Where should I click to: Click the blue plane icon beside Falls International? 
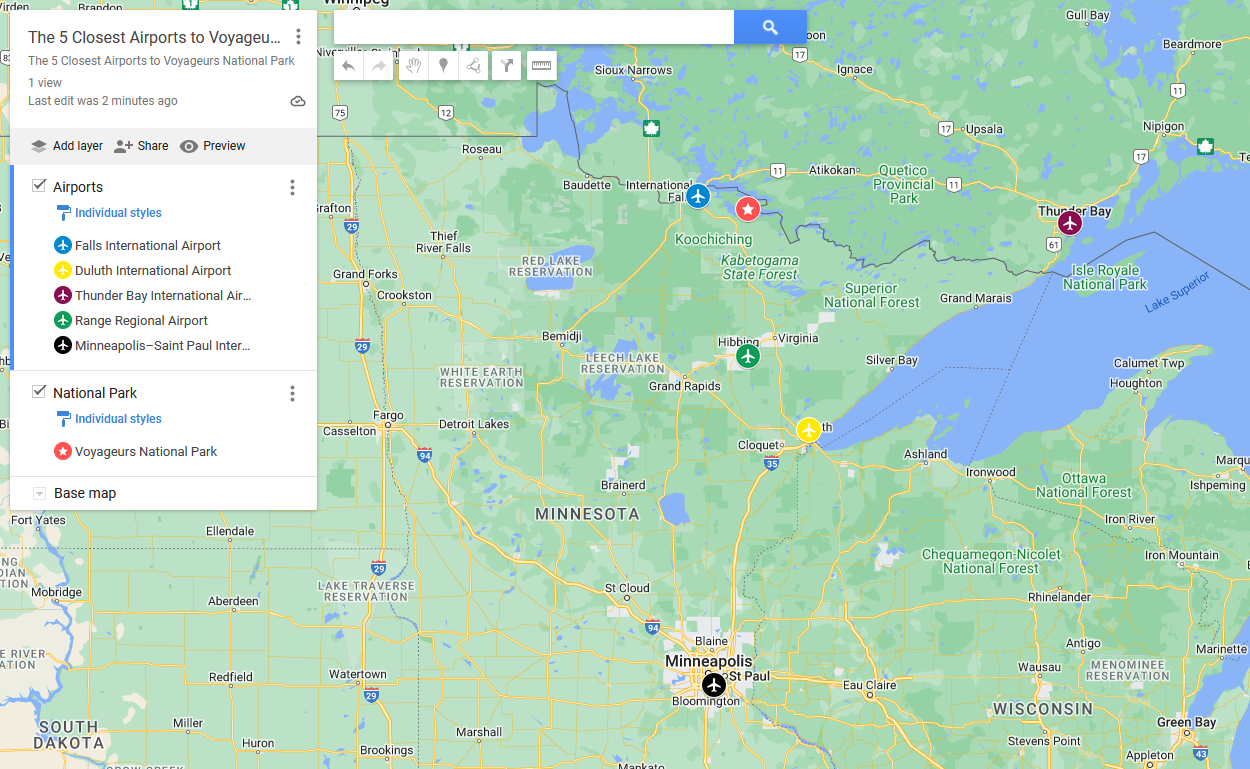(63, 245)
